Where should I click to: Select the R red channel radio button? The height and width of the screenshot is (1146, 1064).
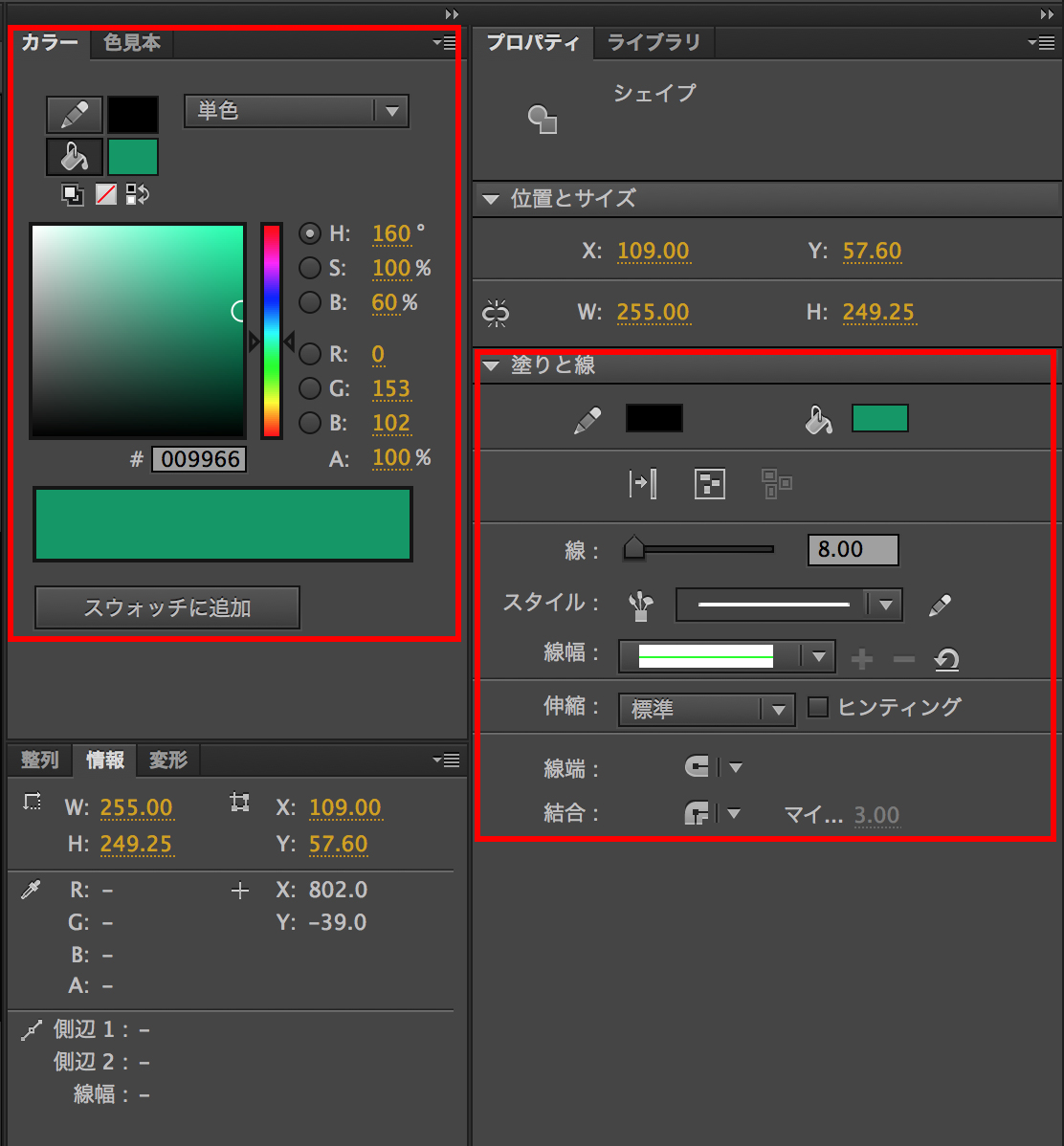click(x=310, y=354)
